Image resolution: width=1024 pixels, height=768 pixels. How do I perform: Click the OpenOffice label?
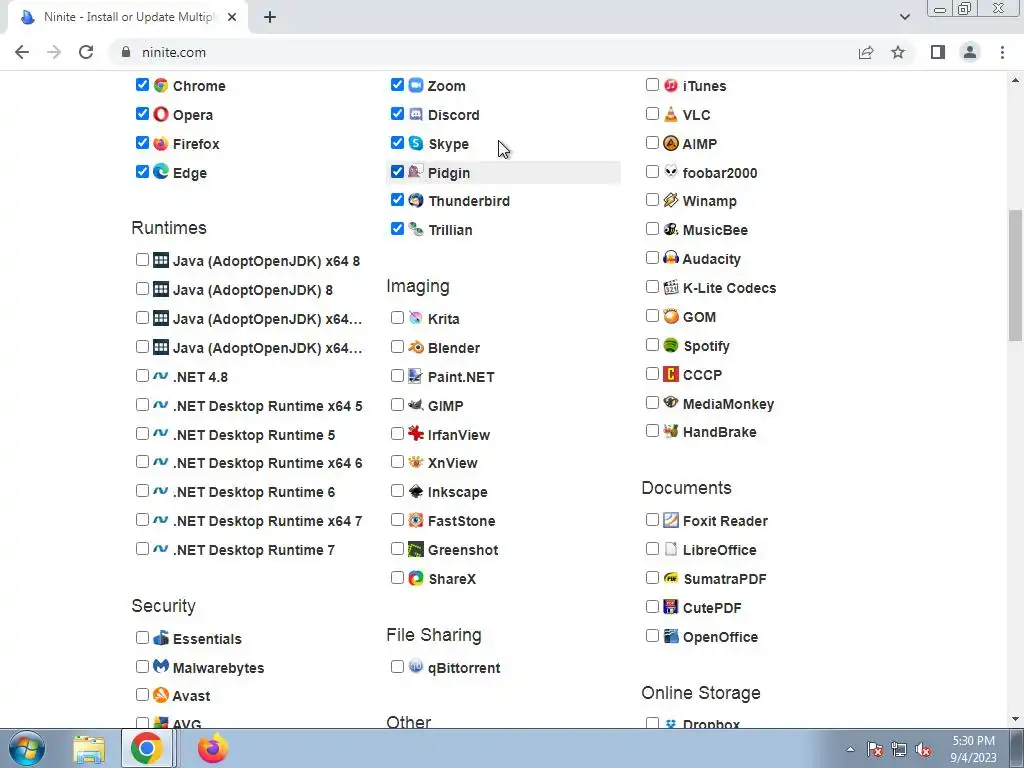[x=720, y=637]
